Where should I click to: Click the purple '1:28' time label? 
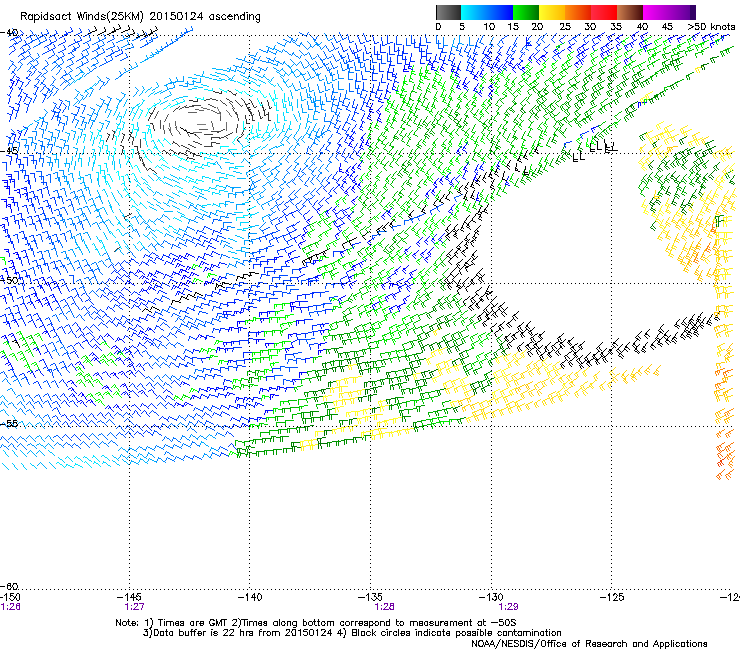[x=384, y=607]
